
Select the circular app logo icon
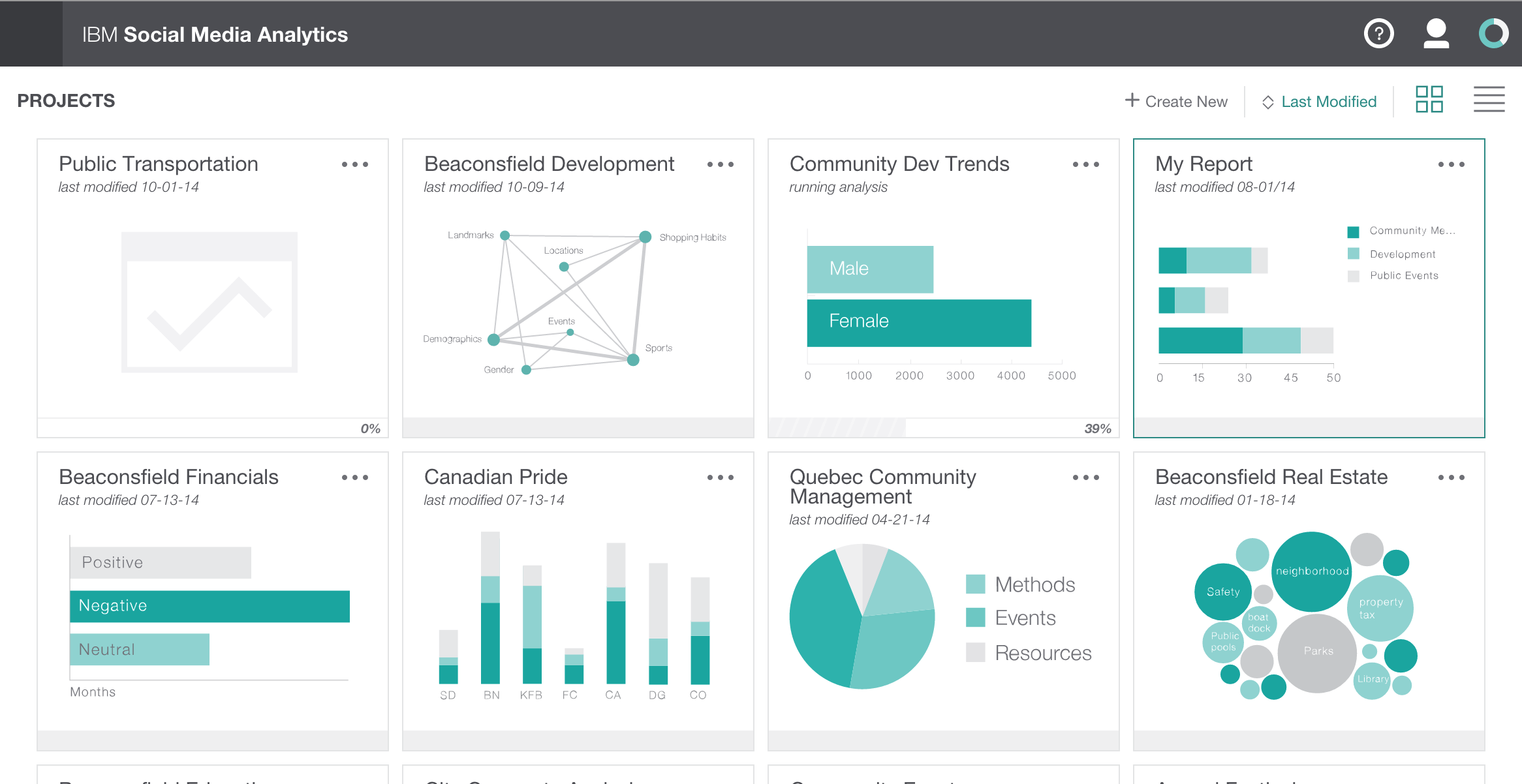(x=1493, y=33)
